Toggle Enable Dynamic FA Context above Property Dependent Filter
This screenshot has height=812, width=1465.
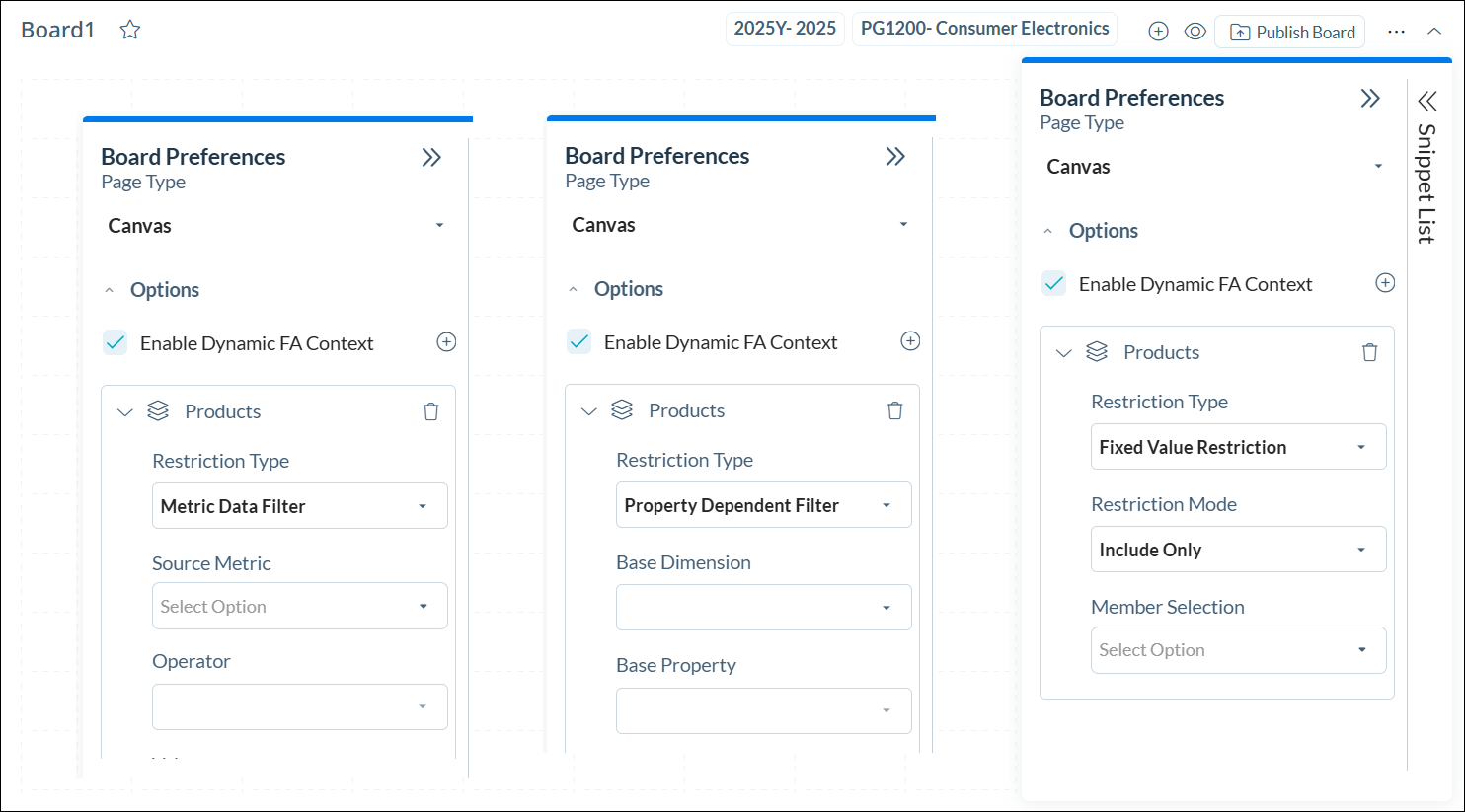[x=579, y=342]
